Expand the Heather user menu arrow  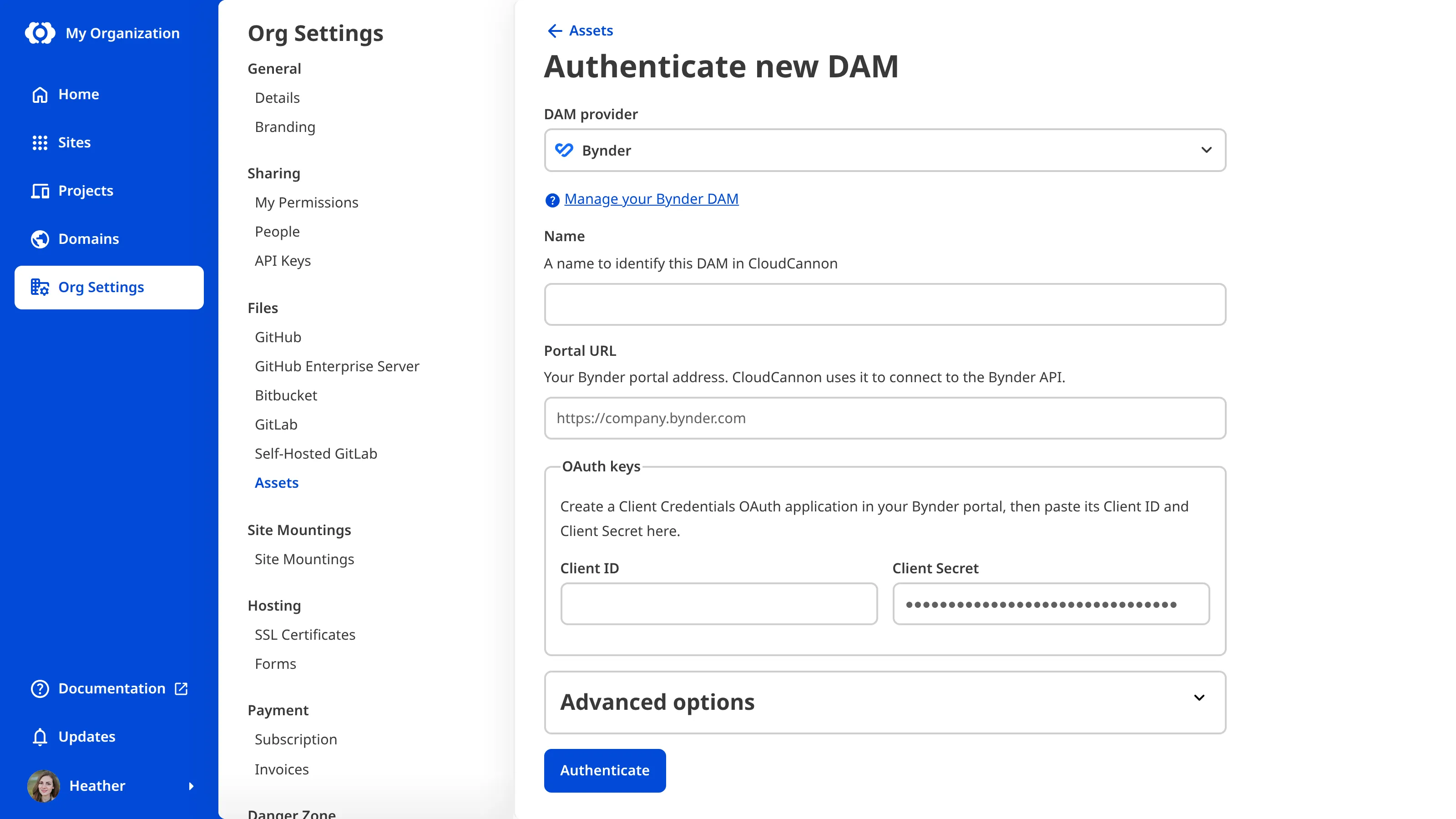point(191,786)
